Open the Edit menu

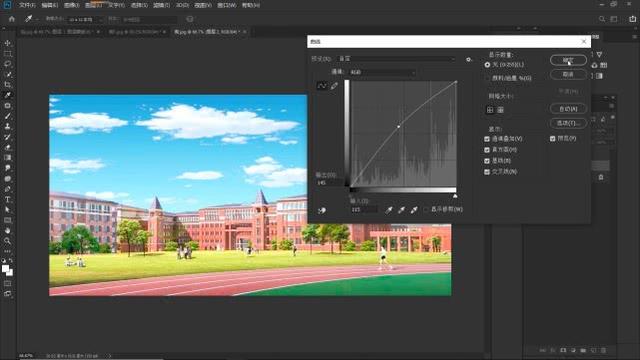49,5
